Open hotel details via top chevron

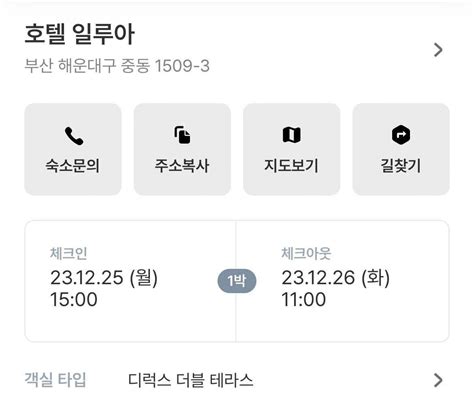438,50
